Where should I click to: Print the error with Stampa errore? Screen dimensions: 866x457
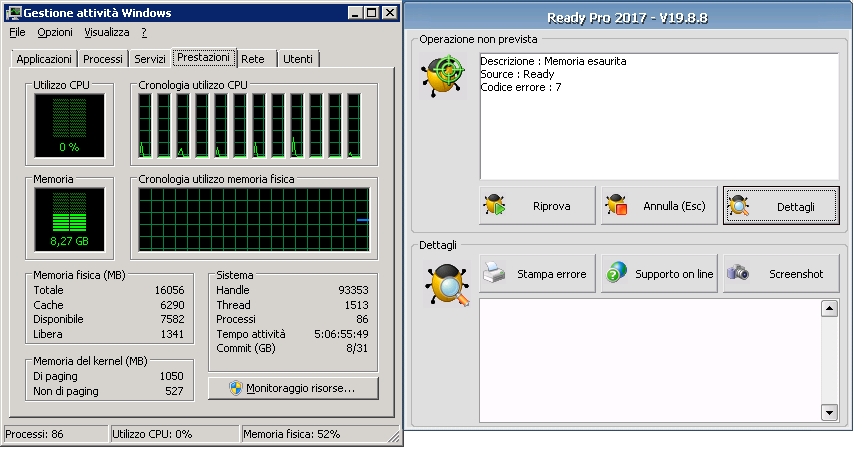pos(537,274)
